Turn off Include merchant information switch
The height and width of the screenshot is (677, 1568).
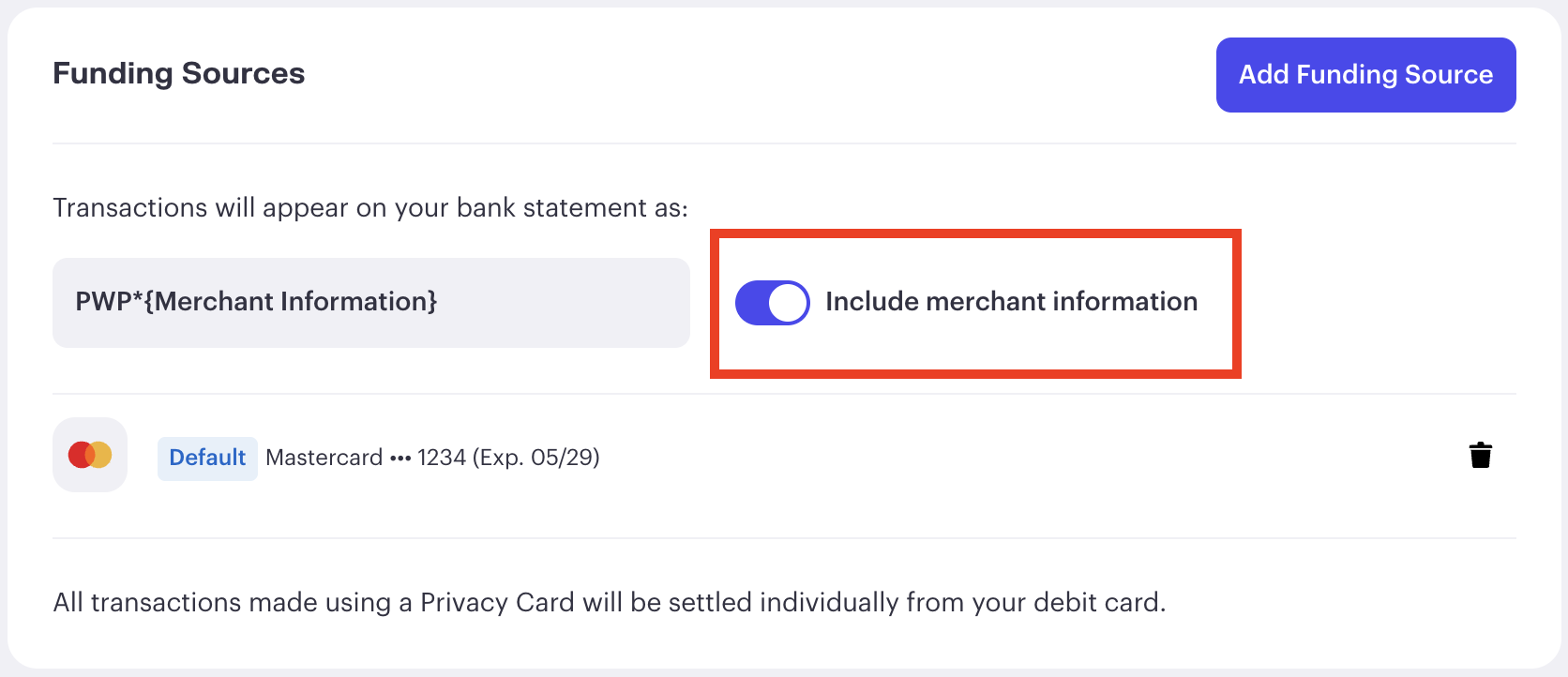(x=773, y=303)
